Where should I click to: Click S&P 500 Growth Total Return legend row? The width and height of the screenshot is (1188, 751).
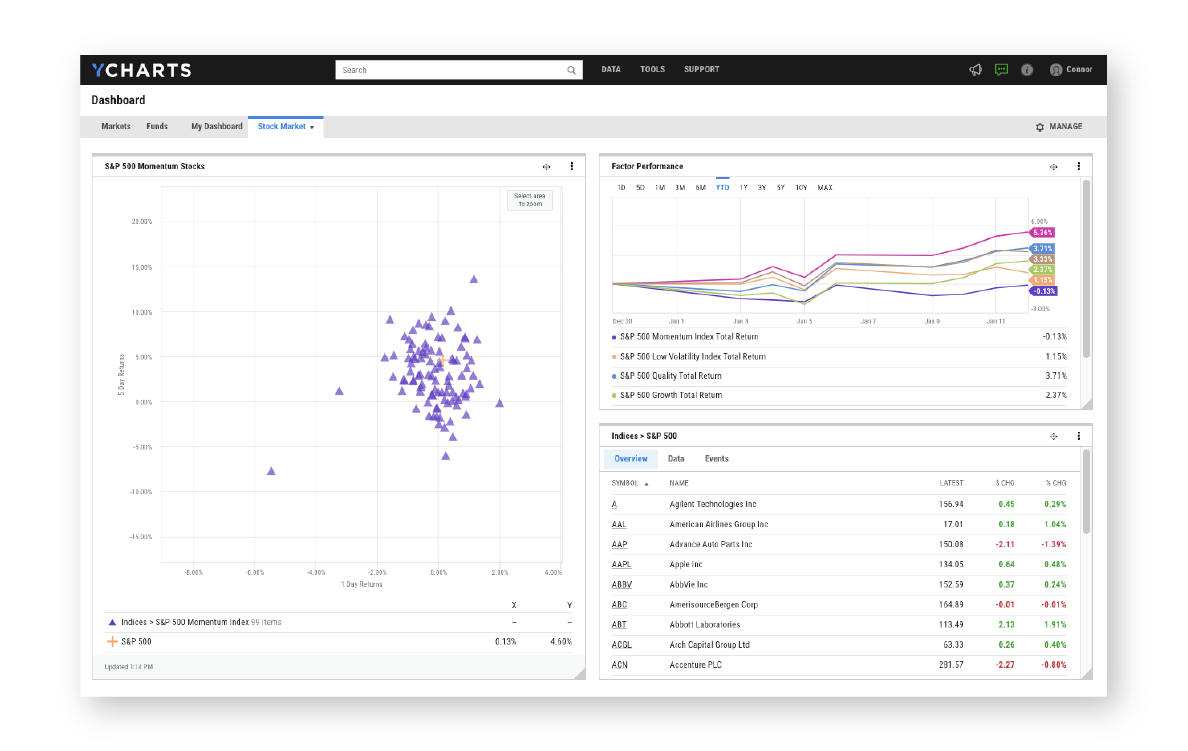(x=839, y=396)
